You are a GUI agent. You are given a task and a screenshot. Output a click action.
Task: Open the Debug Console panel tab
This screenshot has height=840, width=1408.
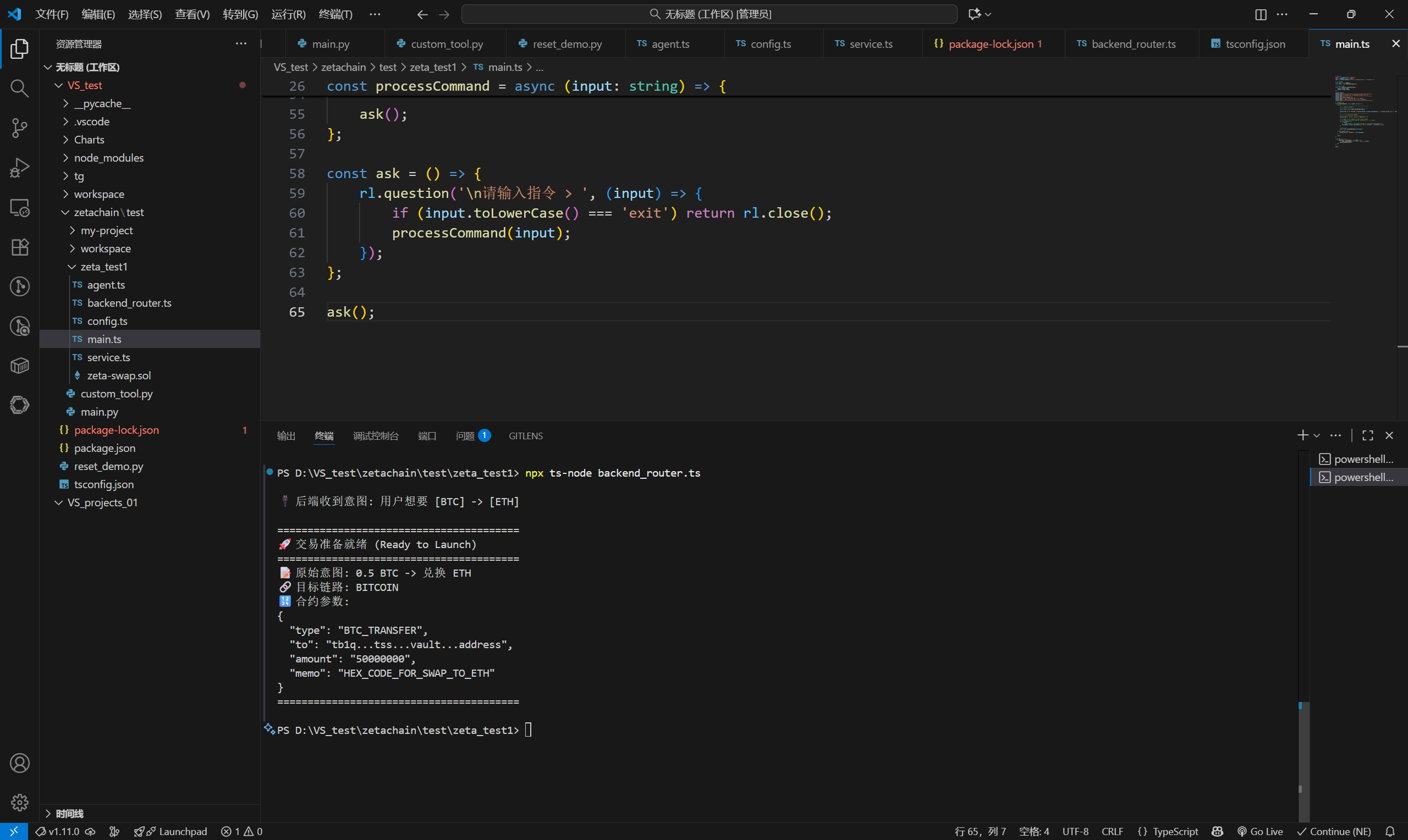pos(375,436)
